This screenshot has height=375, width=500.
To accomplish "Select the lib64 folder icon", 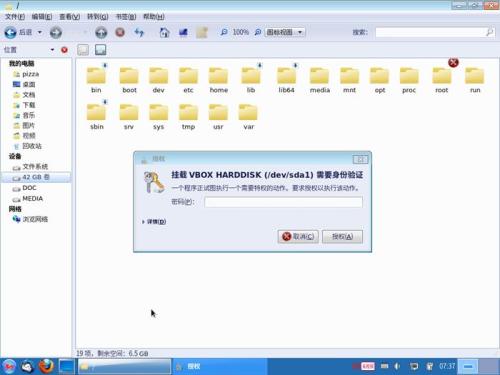I will coord(286,76).
